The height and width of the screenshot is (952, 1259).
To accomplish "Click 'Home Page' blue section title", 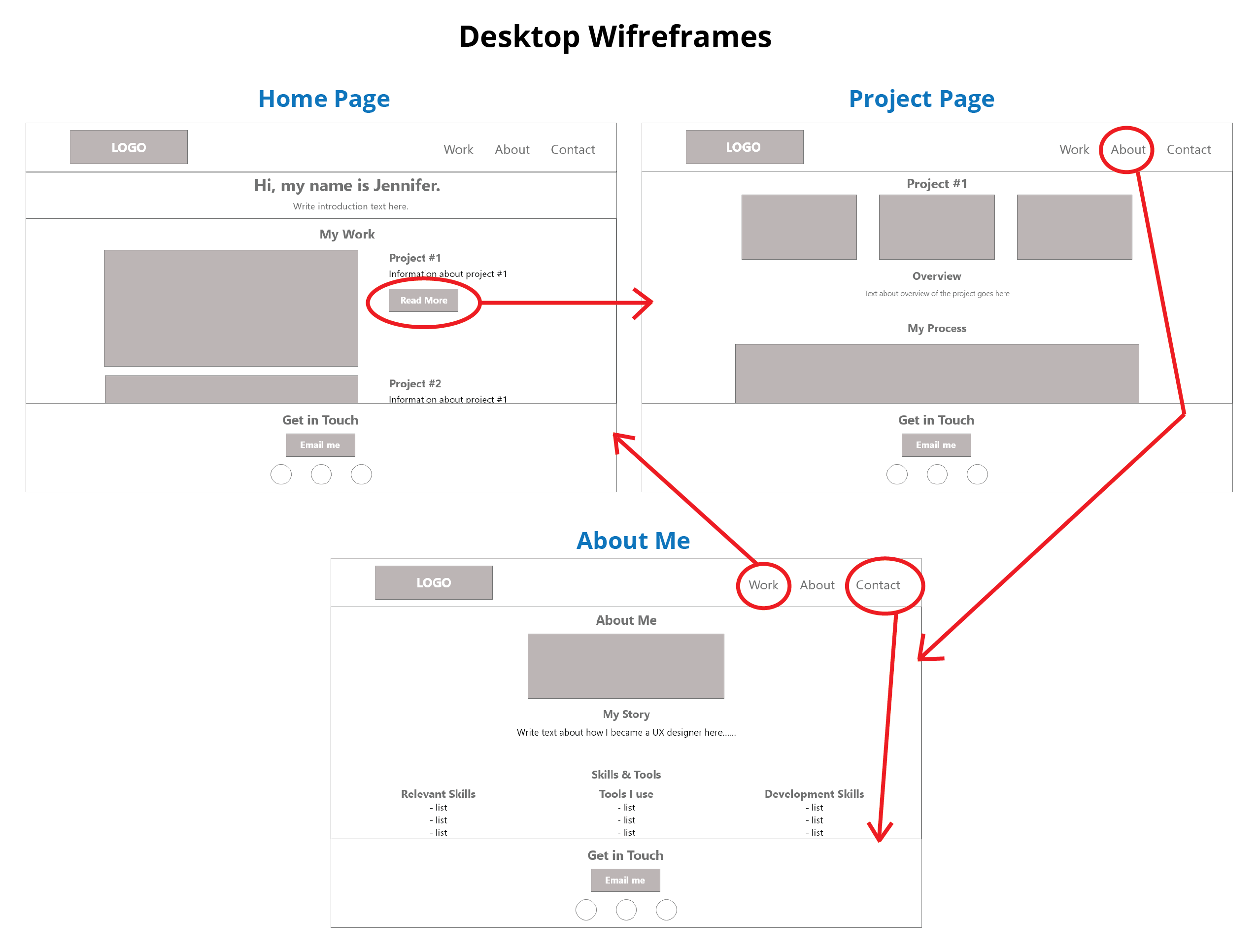I will tap(324, 99).
